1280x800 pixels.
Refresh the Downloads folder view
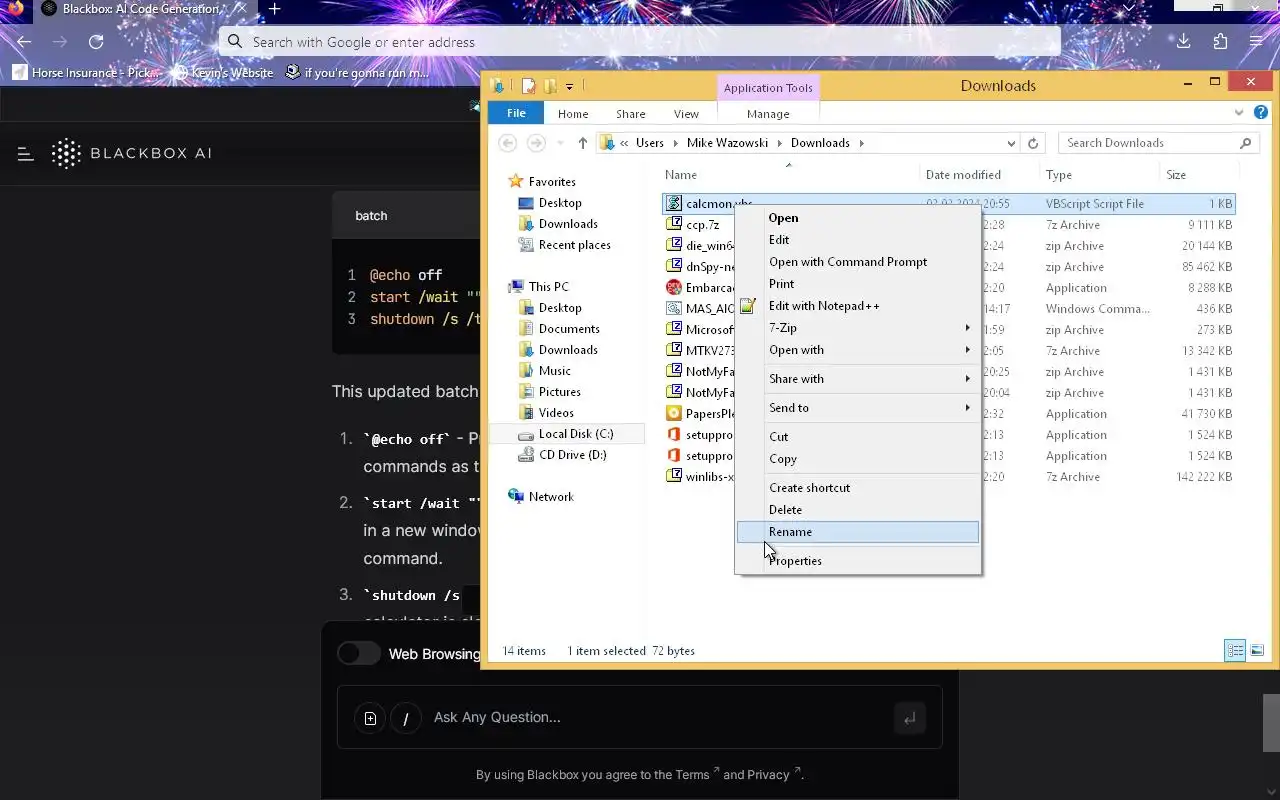pyautogui.click(x=1033, y=143)
